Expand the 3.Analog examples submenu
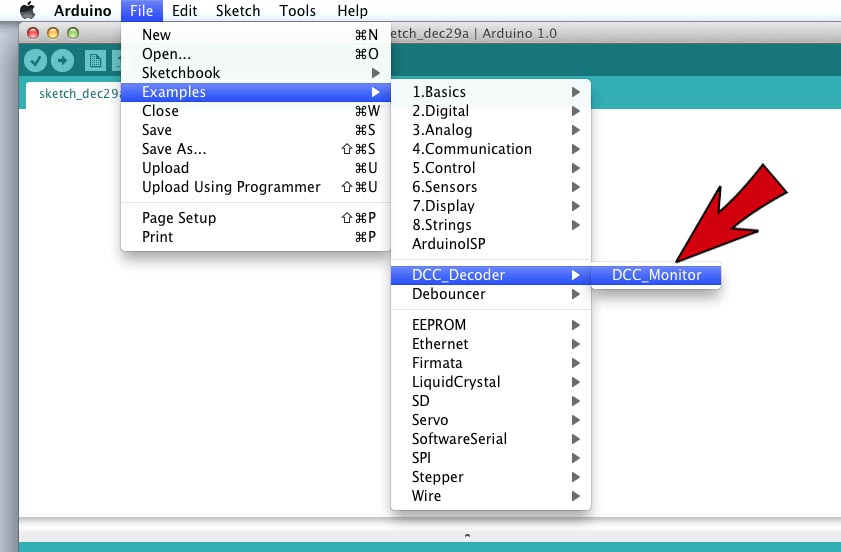This screenshot has width=841, height=552. 491,130
